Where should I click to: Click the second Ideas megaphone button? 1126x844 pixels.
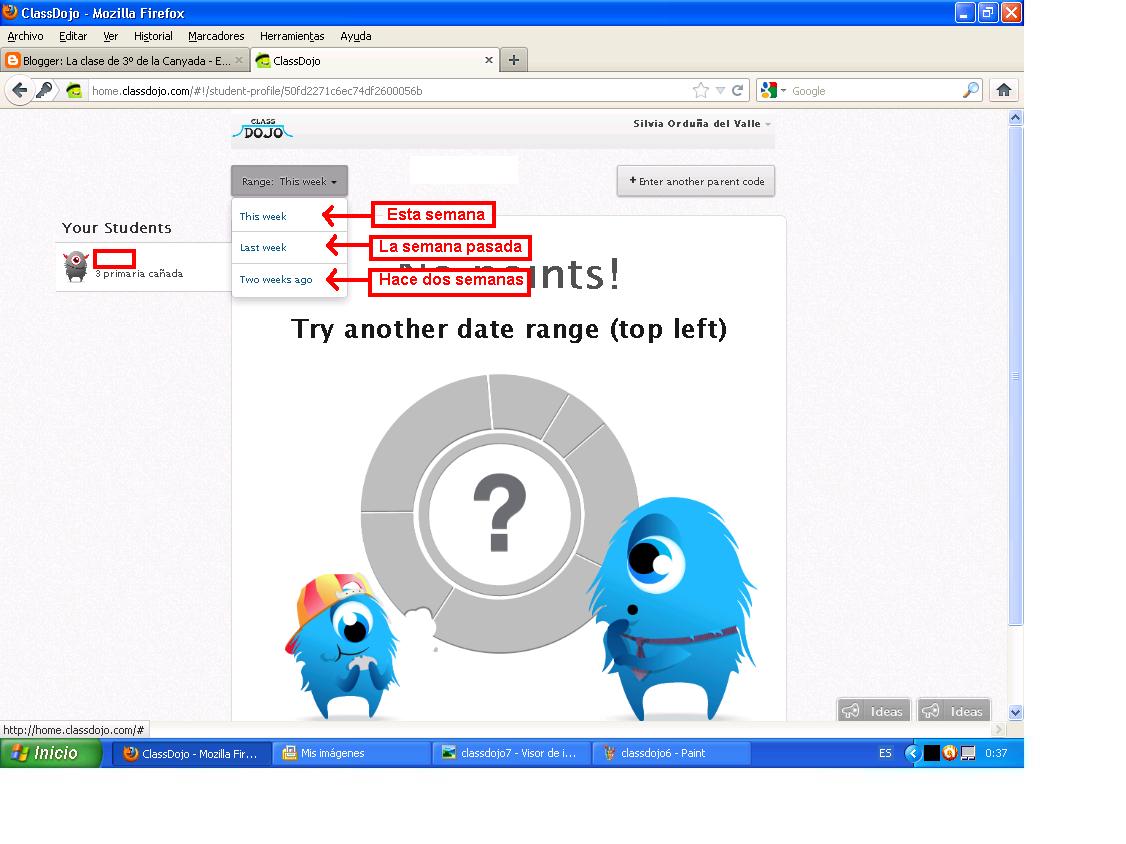[954, 710]
